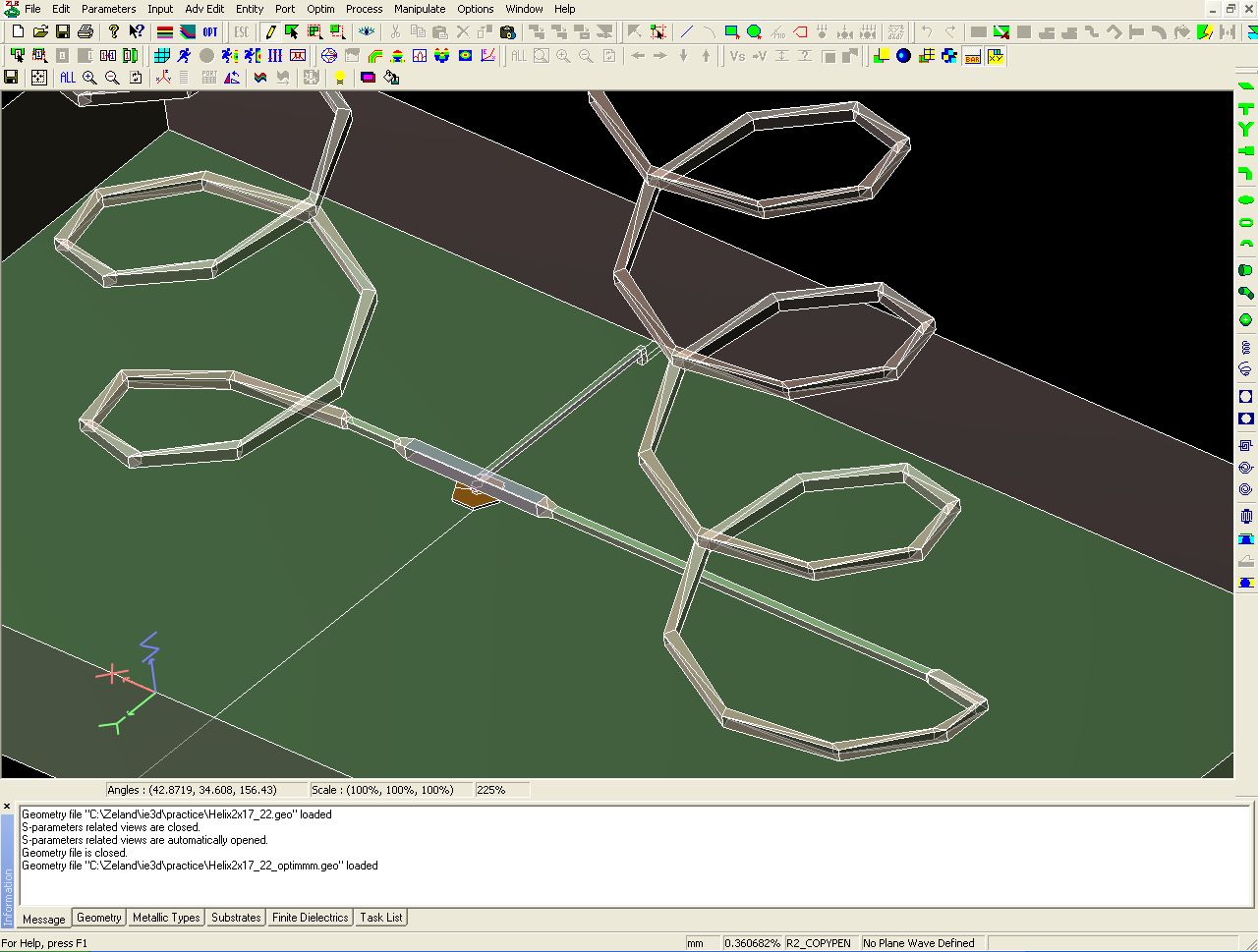This screenshot has height=952, width=1258.
Task: Click the OPT optimization icon
Action: [x=210, y=32]
